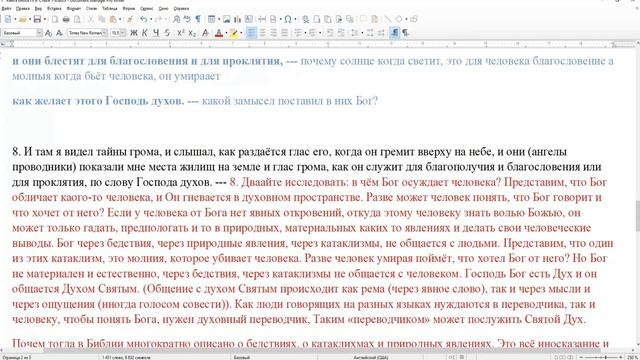Insert hyperlink icon in toolbar

305,19
